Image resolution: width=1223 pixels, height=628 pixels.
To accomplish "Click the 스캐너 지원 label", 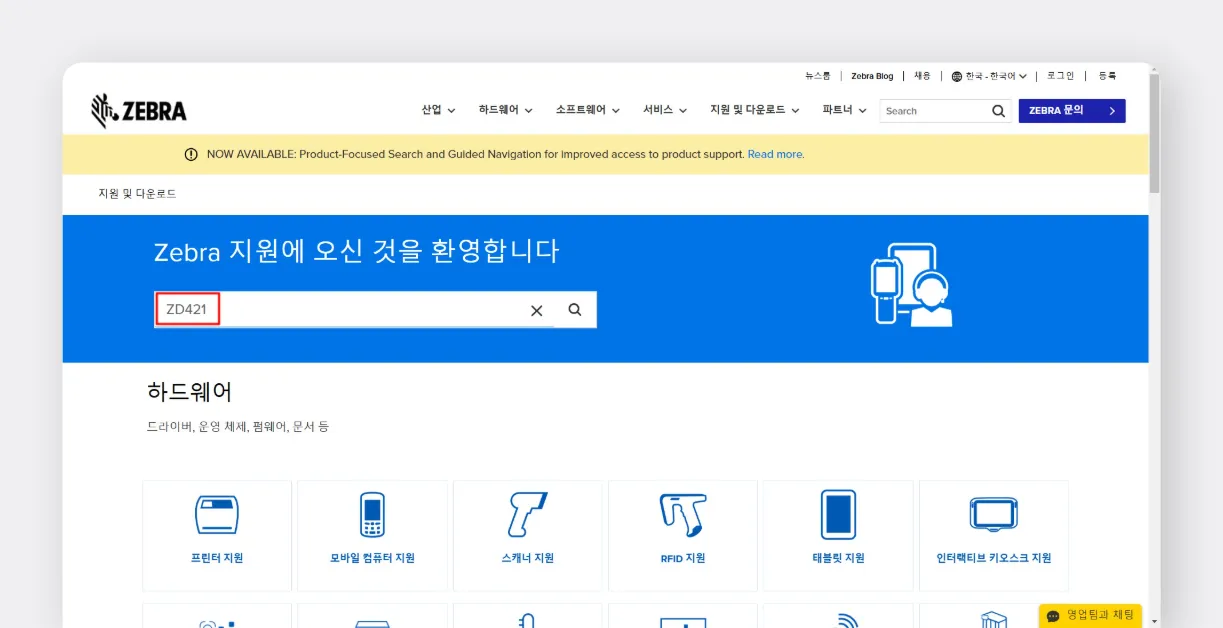I will pyautogui.click(x=527, y=558).
